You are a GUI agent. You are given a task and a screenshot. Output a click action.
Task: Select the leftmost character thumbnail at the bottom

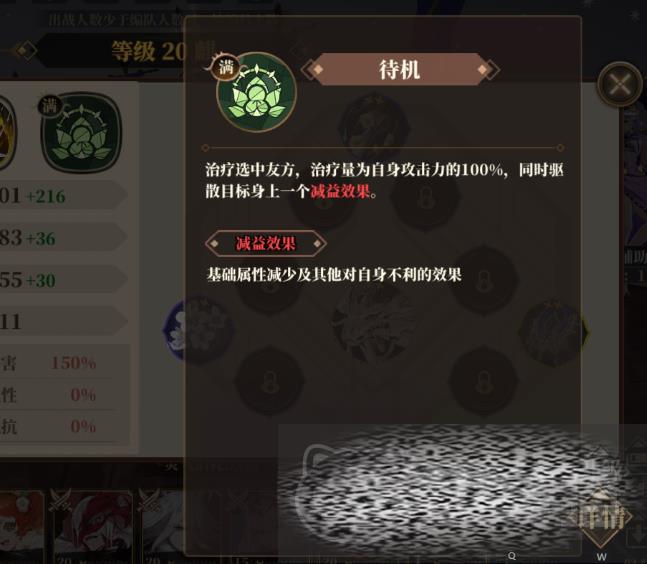pos(21,526)
